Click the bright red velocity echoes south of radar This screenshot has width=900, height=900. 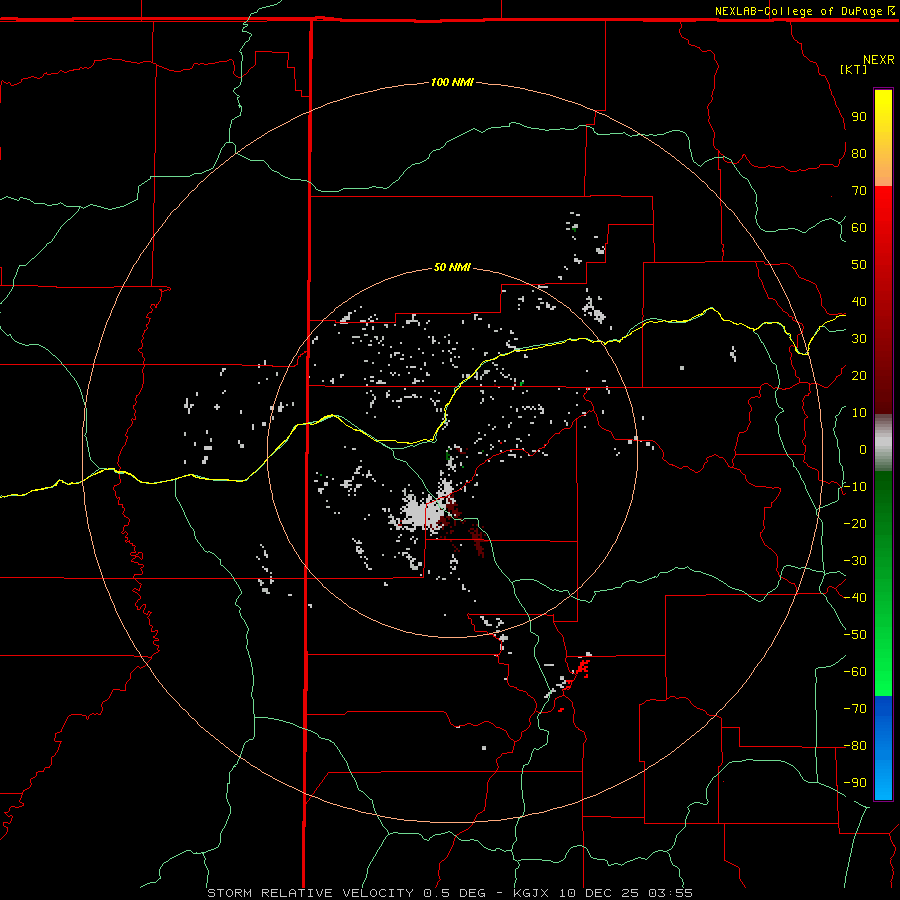click(x=582, y=669)
